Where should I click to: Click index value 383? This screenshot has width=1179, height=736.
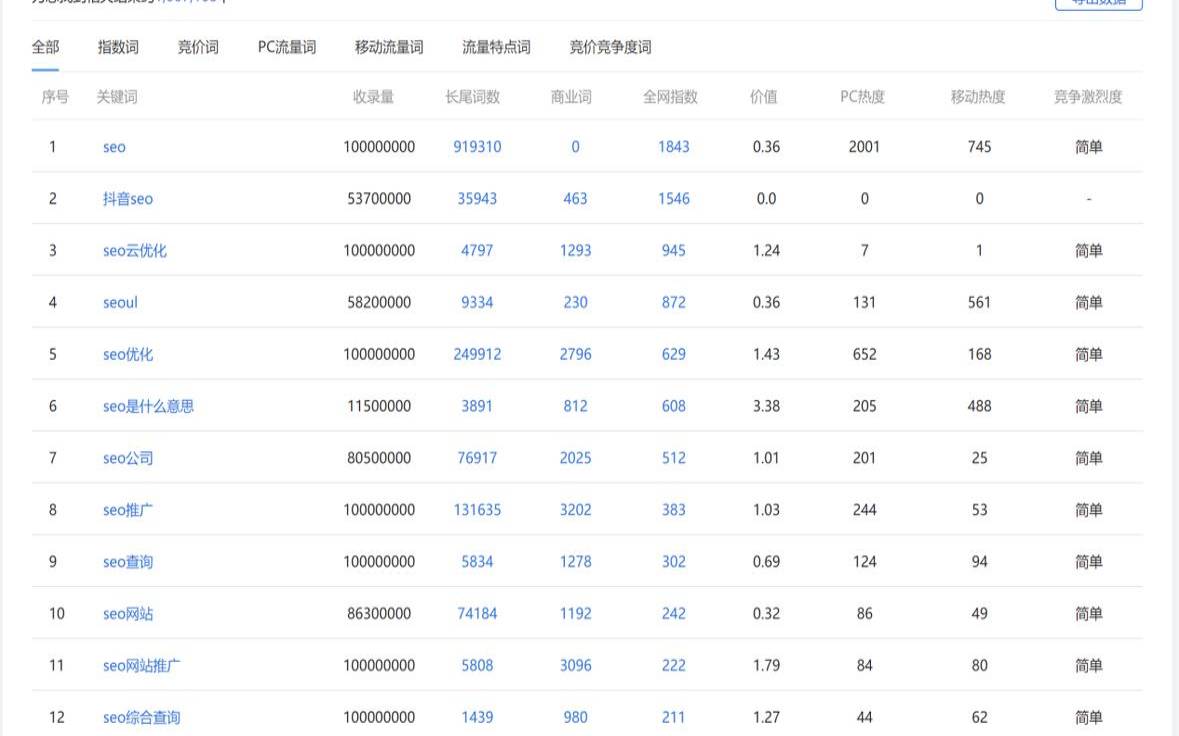point(674,510)
